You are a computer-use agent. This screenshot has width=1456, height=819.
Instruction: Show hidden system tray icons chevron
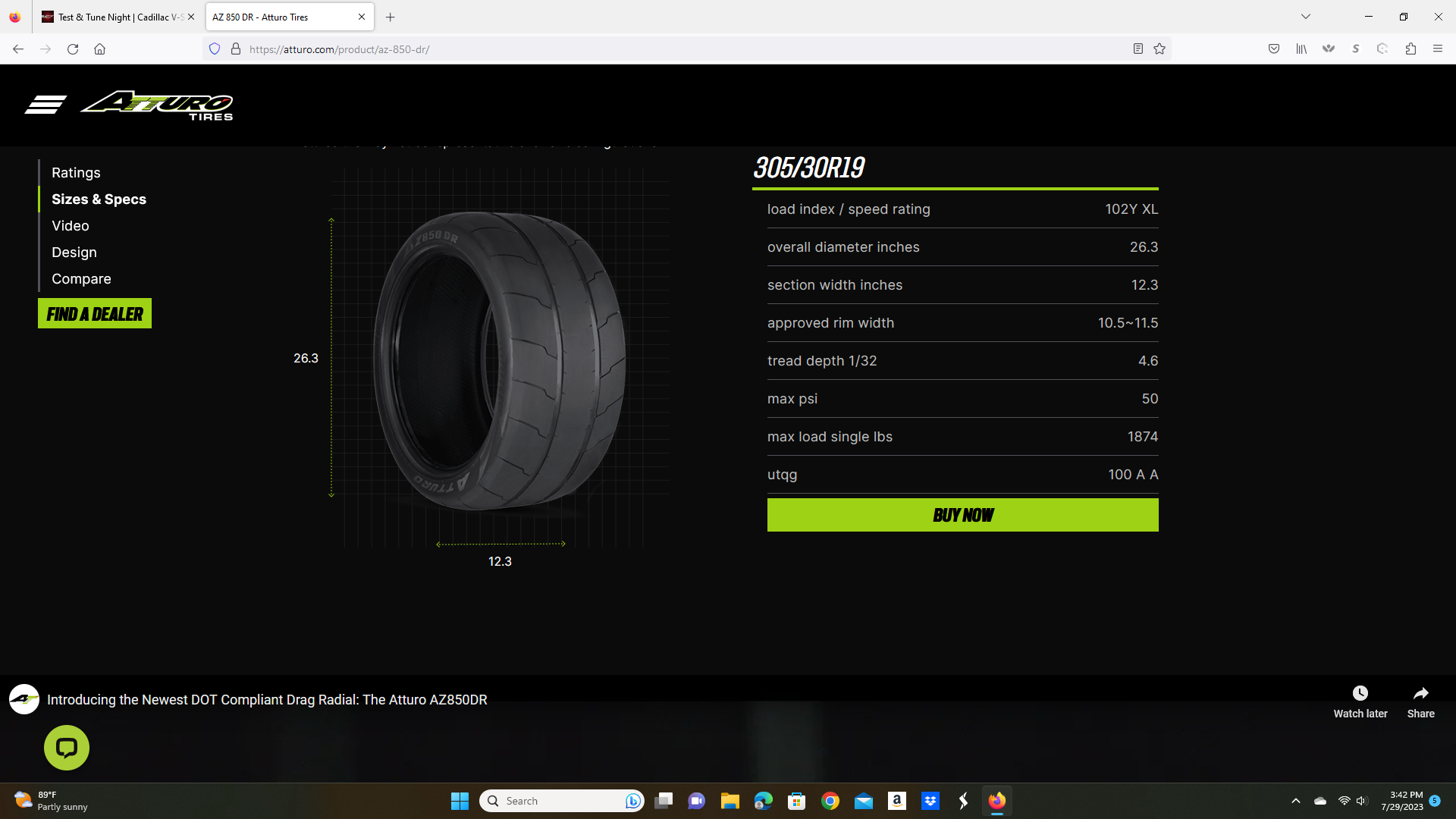pos(1296,801)
